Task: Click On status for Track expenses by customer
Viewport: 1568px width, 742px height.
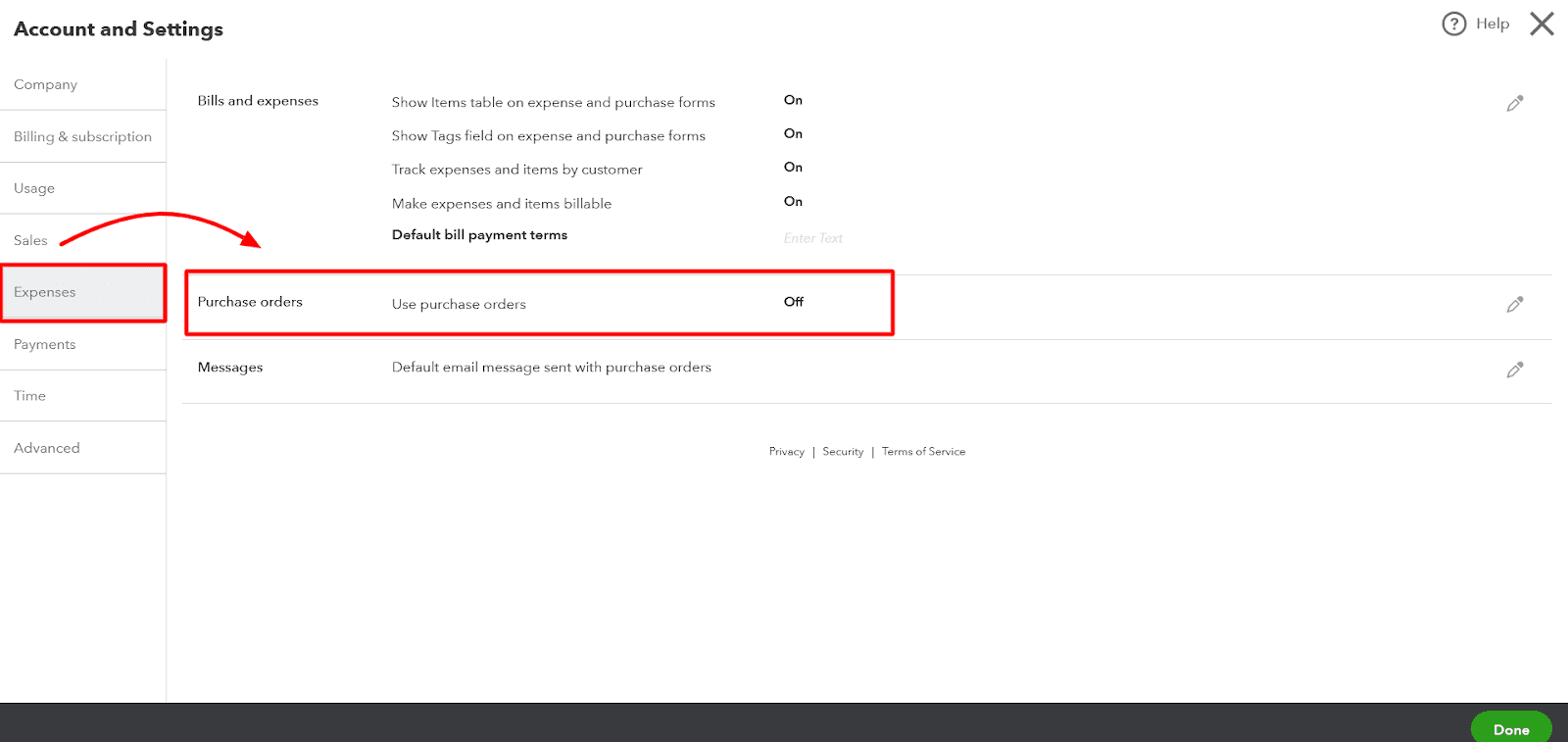Action: [793, 167]
